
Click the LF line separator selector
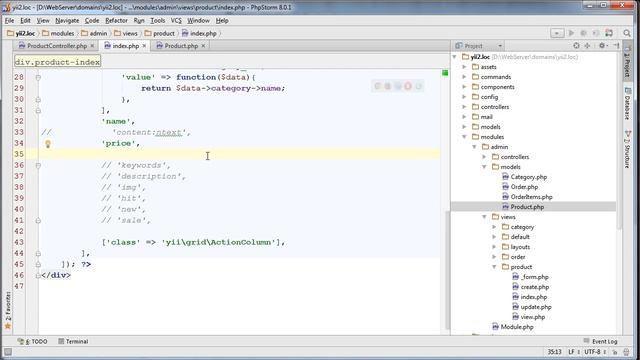573,352
